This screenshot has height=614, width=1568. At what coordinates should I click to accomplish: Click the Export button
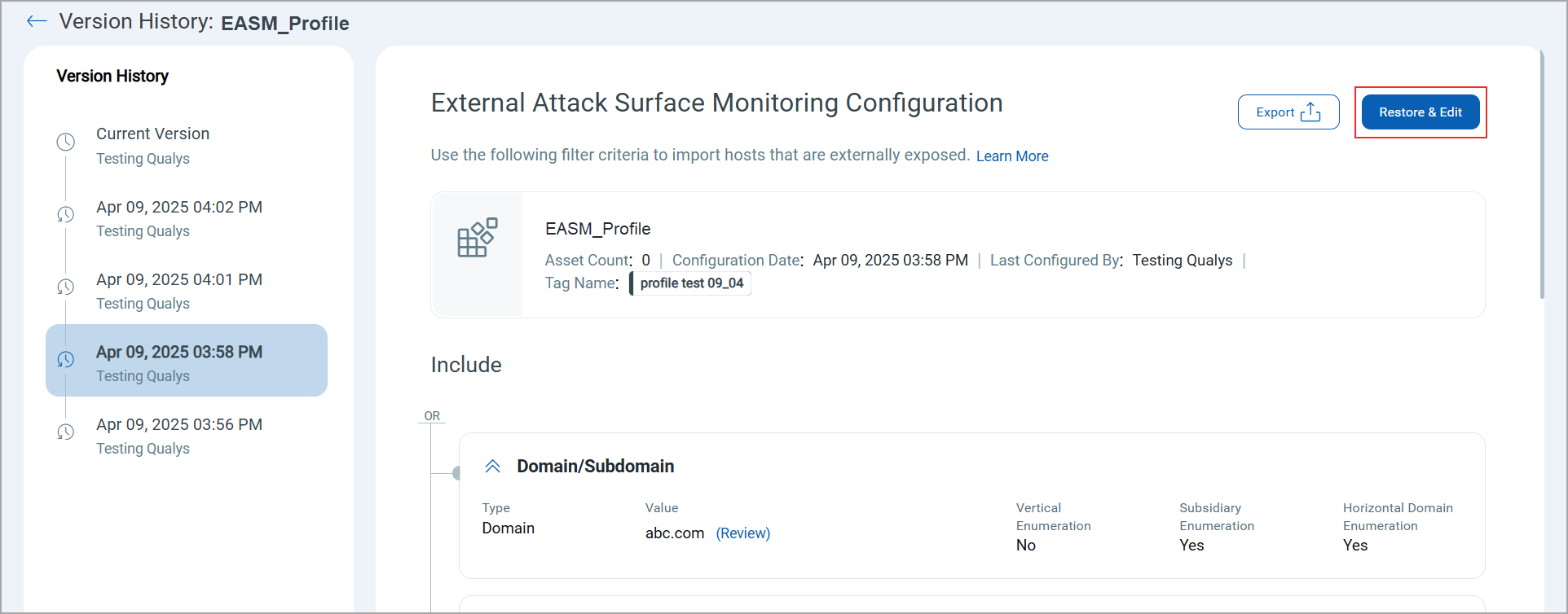1288,112
